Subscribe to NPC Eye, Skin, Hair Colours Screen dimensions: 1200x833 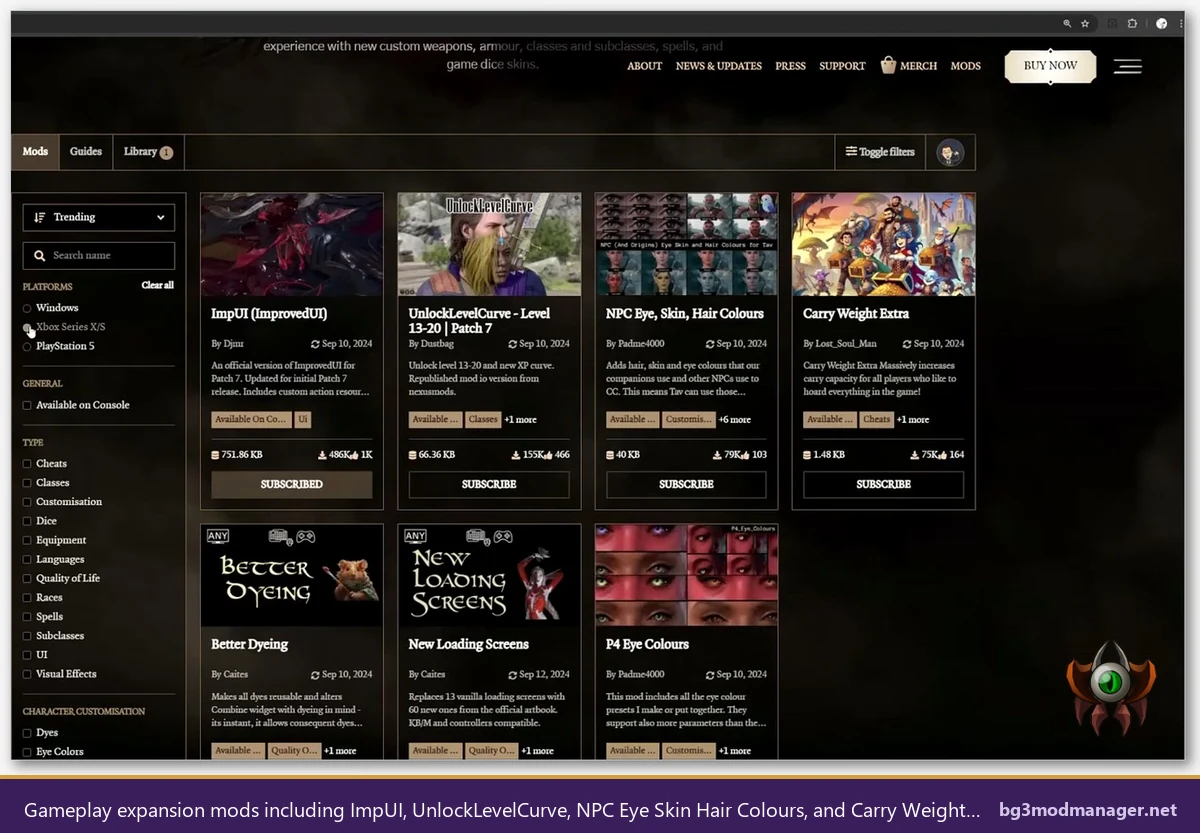(686, 484)
